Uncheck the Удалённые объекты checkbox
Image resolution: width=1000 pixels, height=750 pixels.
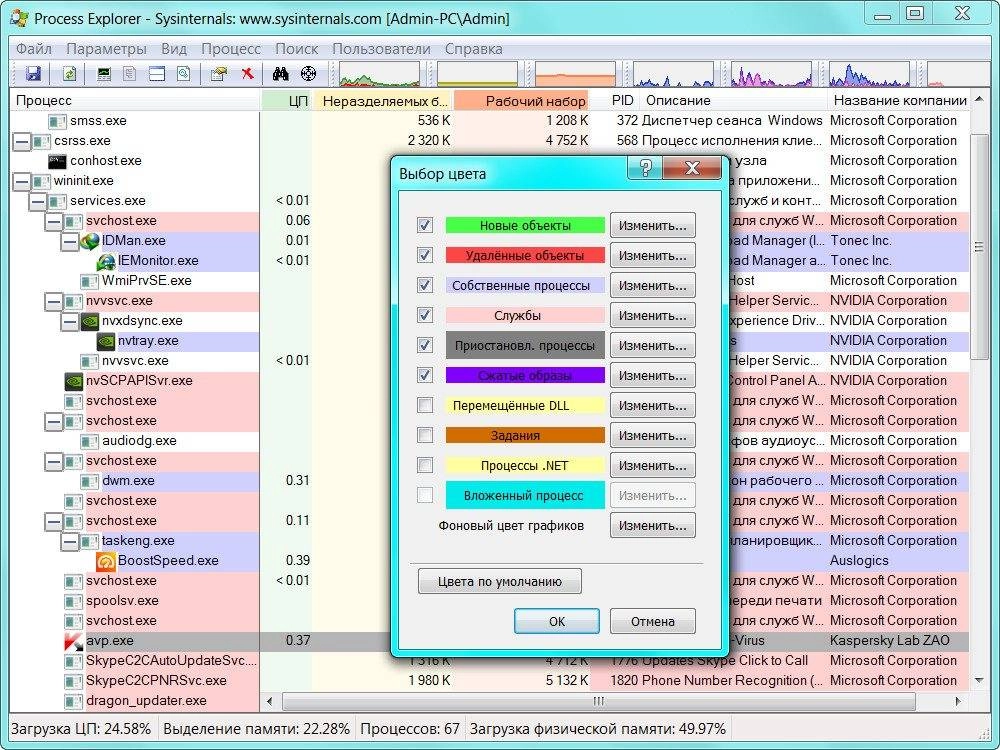[425, 255]
